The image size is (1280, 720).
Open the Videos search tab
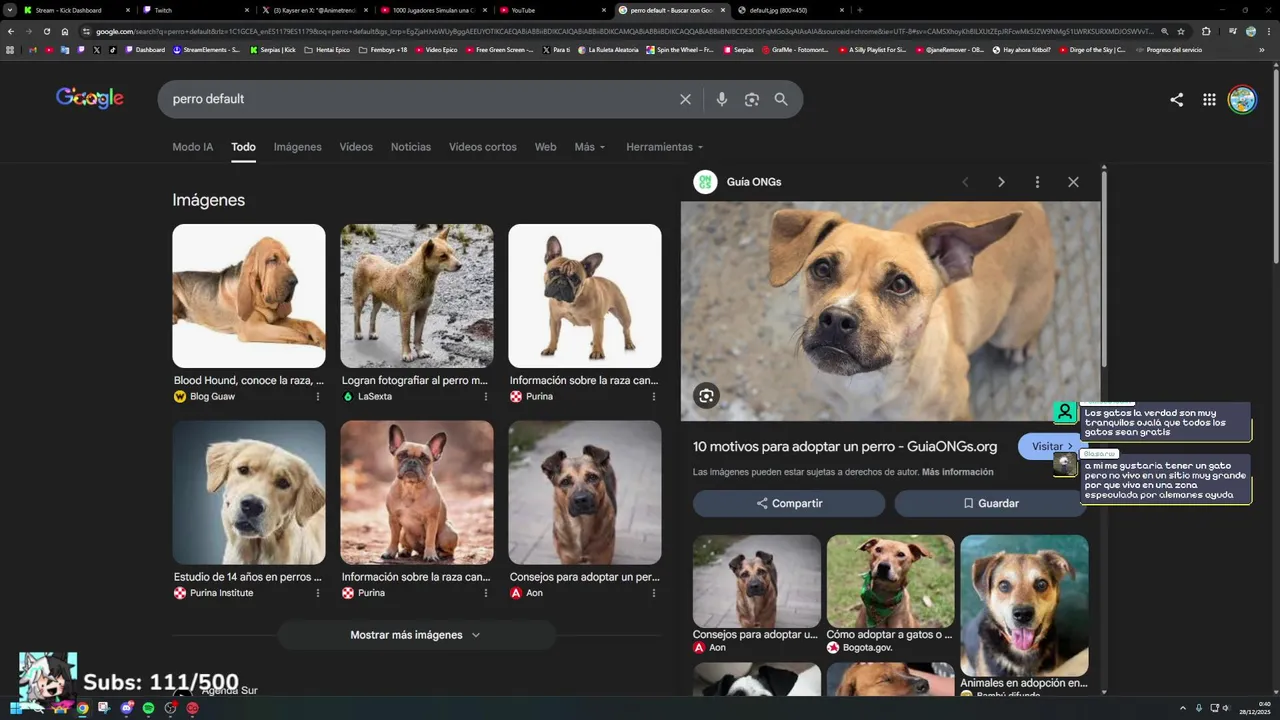(x=356, y=147)
